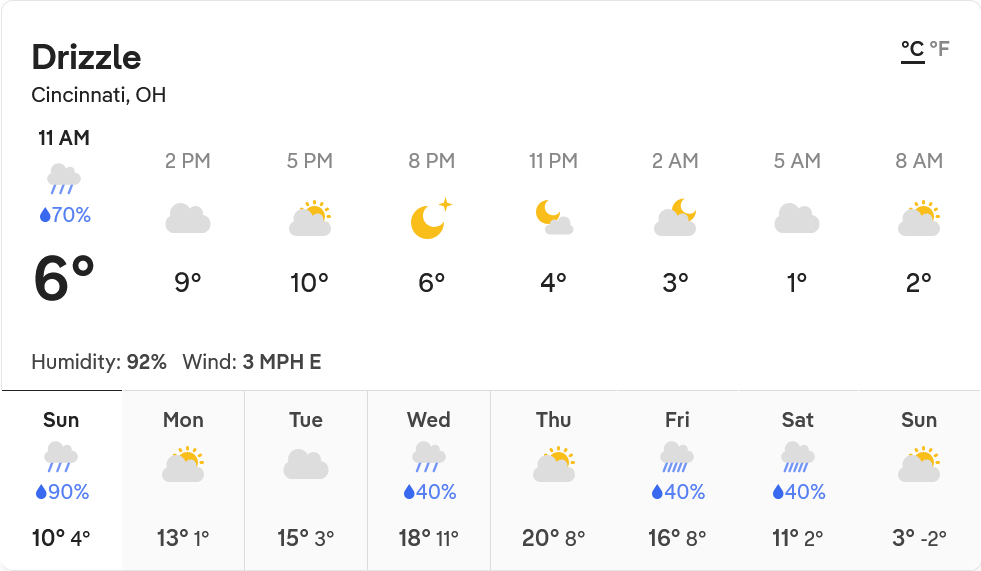Show Thursday's forecast
Viewport: 981px width, 571px height.
[553, 480]
